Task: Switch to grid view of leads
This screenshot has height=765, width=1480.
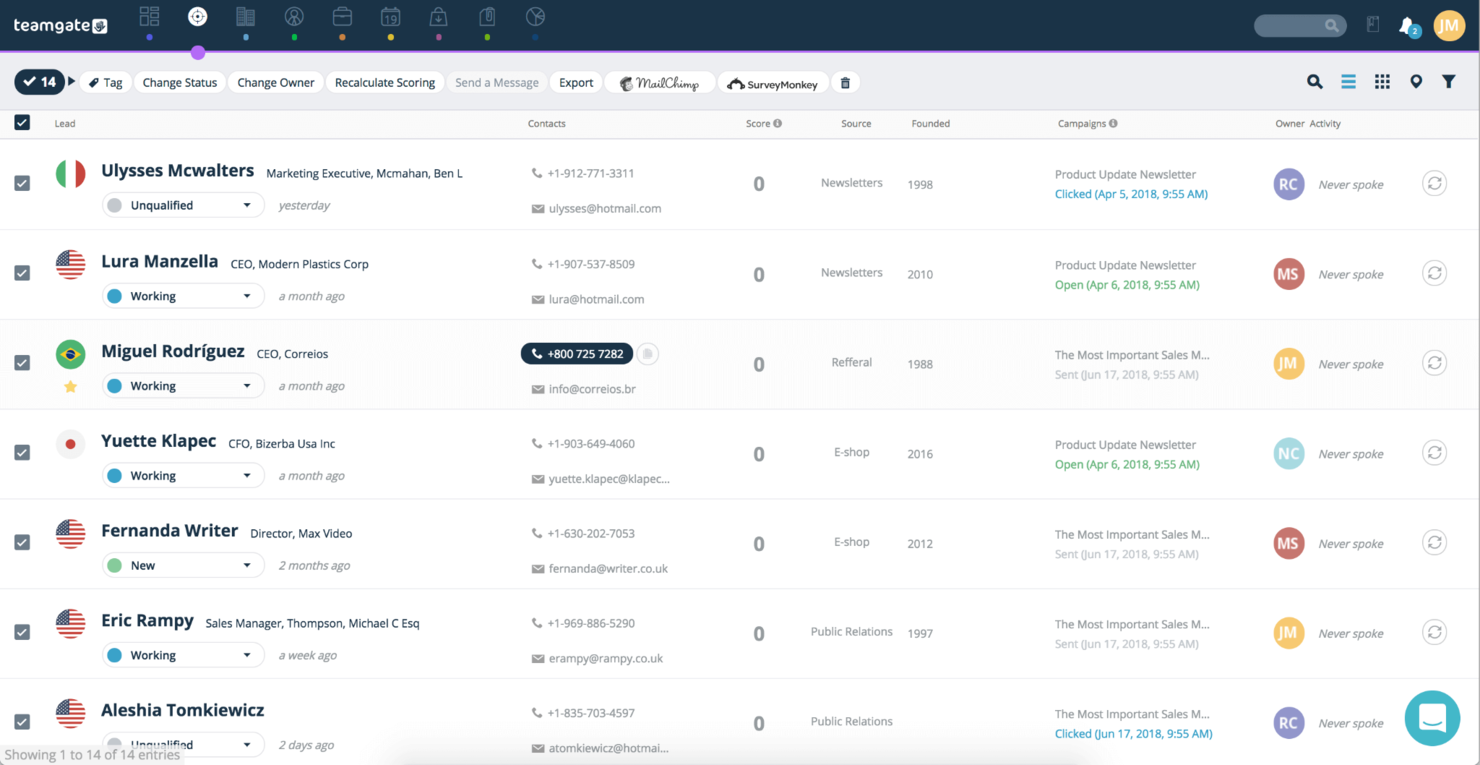Action: click(x=1382, y=81)
